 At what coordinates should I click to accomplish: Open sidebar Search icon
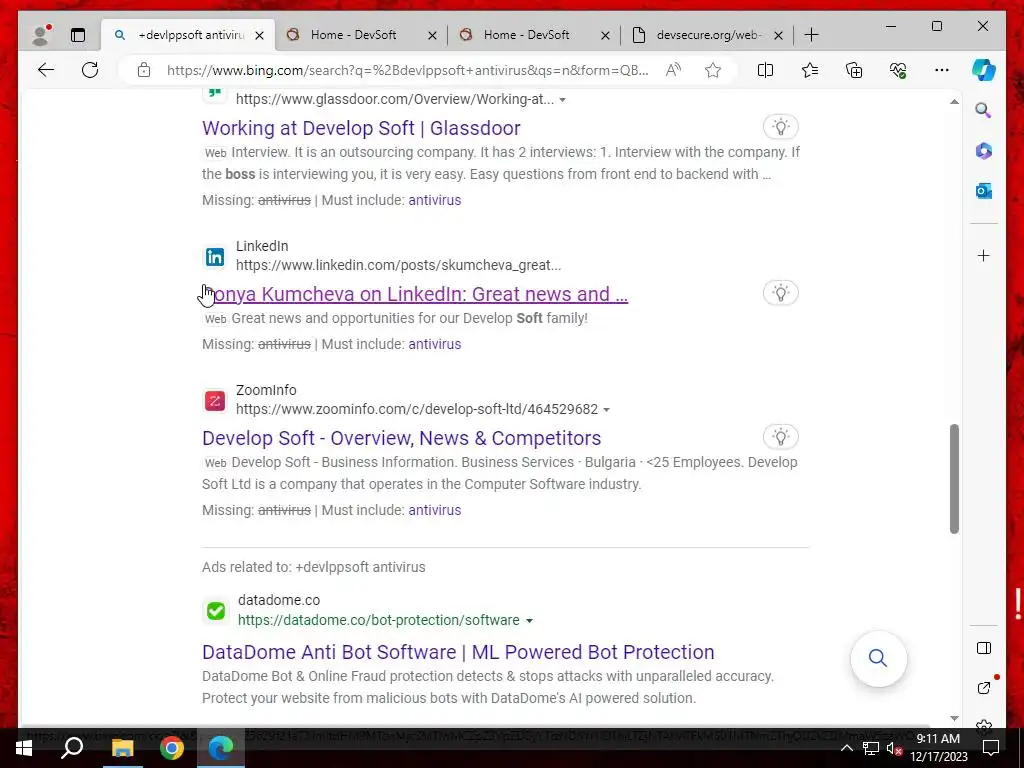pyautogui.click(x=984, y=110)
